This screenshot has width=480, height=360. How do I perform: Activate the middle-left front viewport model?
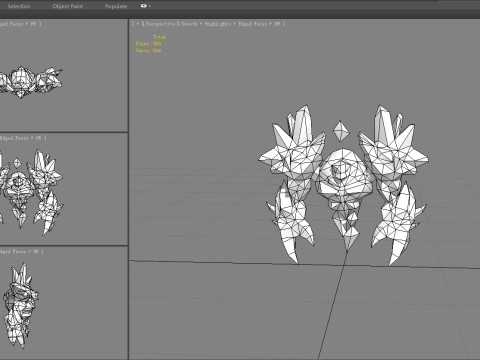tap(32, 192)
